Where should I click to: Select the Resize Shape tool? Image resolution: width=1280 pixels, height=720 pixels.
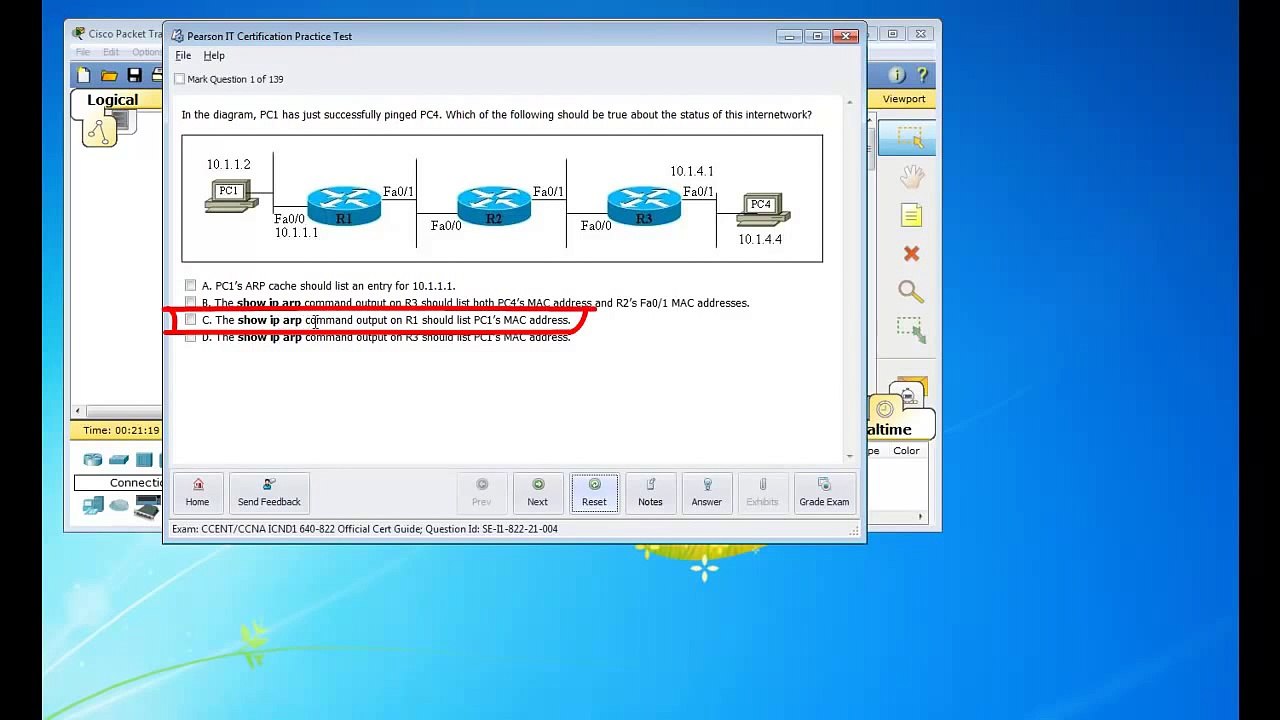(x=910, y=328)
